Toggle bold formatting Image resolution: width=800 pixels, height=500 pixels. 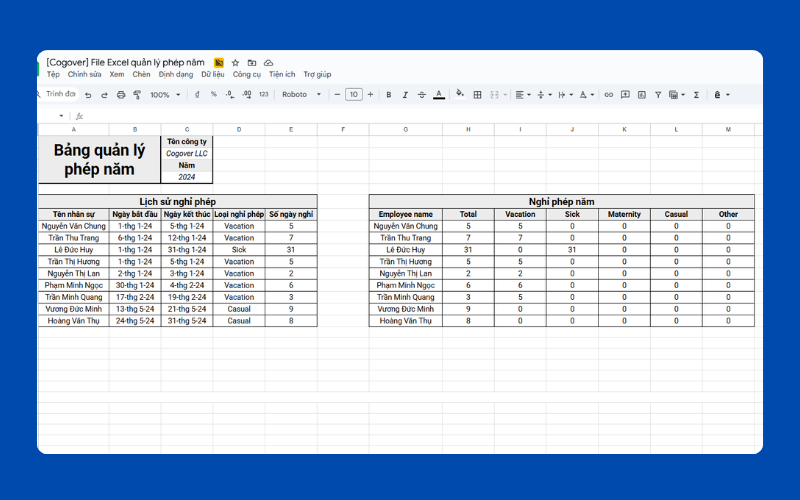click(x=388, y=95)
